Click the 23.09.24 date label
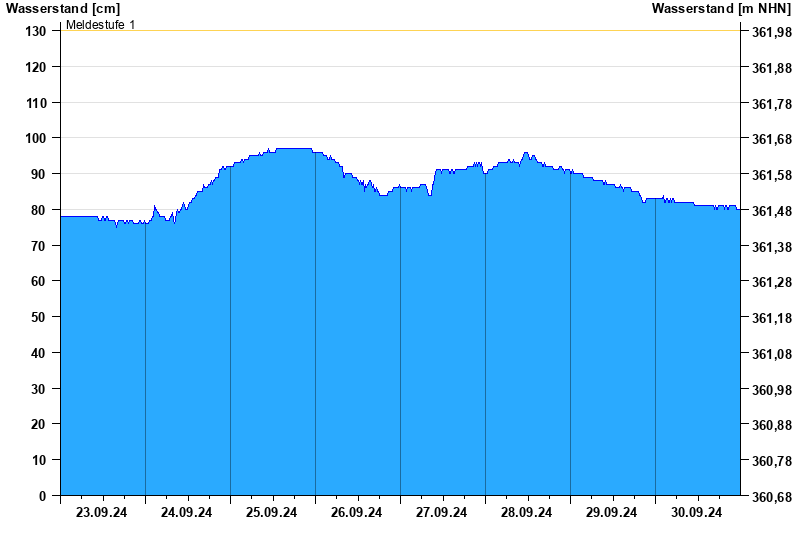 (x=102, y=512)
